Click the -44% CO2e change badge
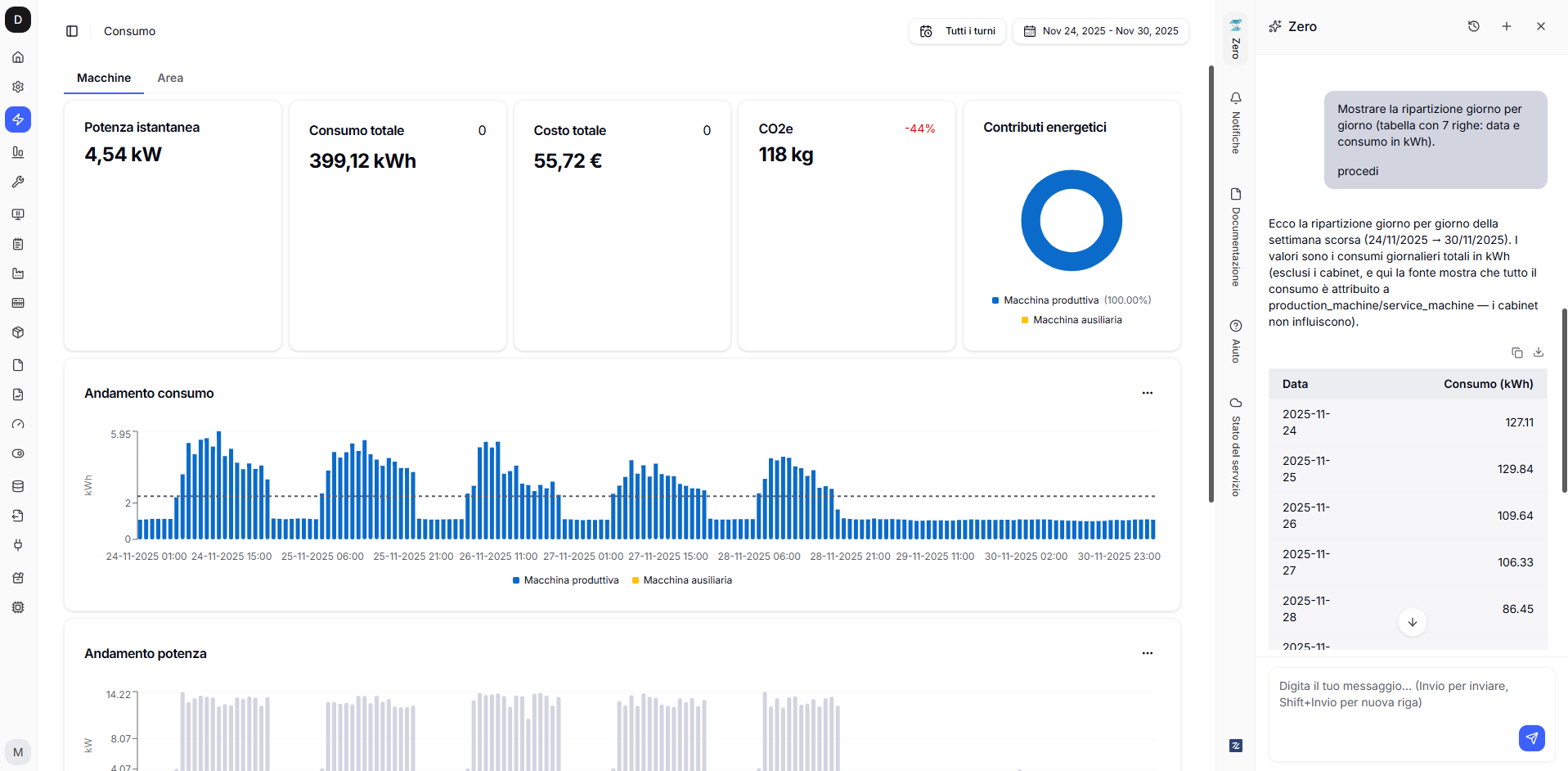Screen dimensions: 1568x771 tap(919, 128)
